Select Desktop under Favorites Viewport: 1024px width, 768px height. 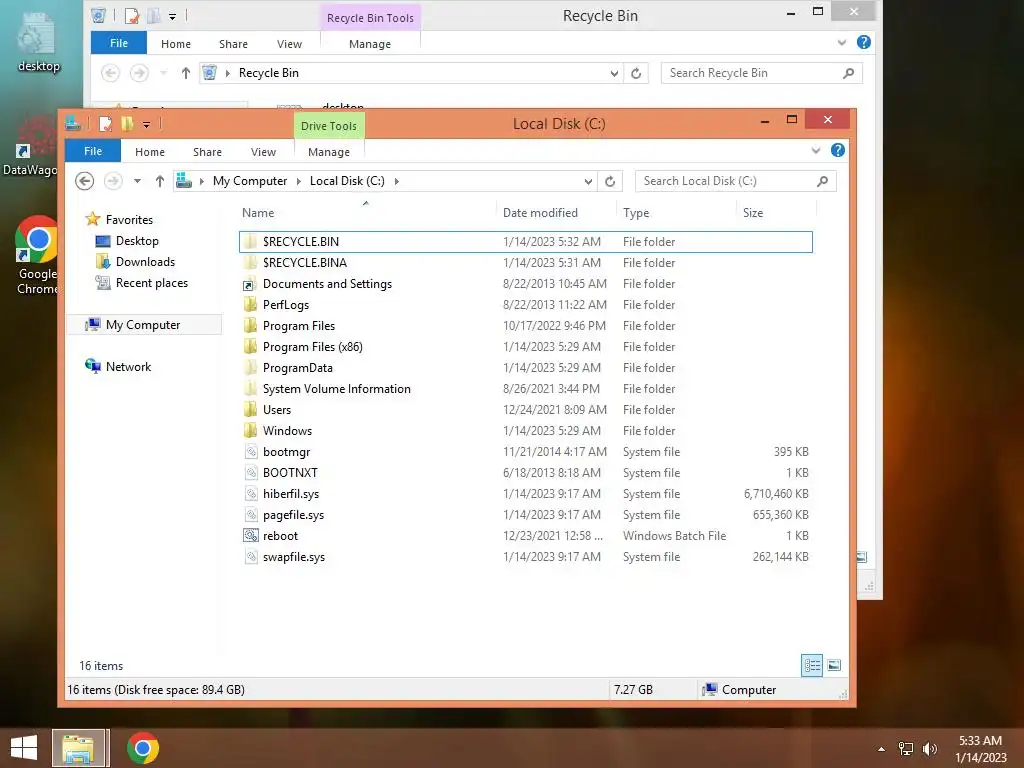point(127,241)
